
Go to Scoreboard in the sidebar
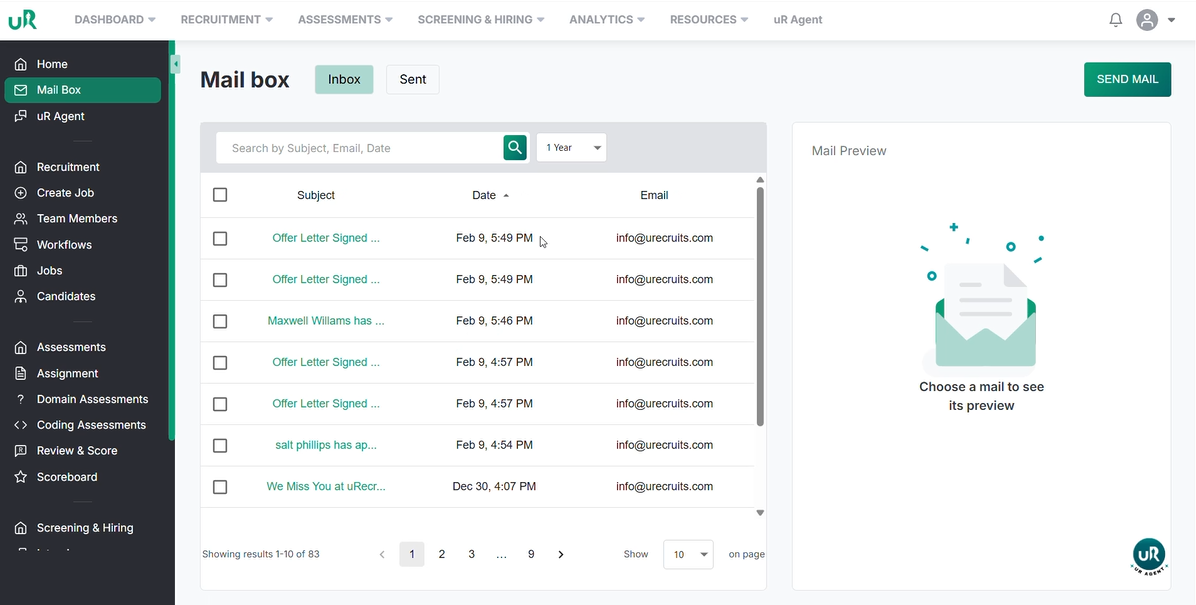pyautogui.click(x=67, y=477)
